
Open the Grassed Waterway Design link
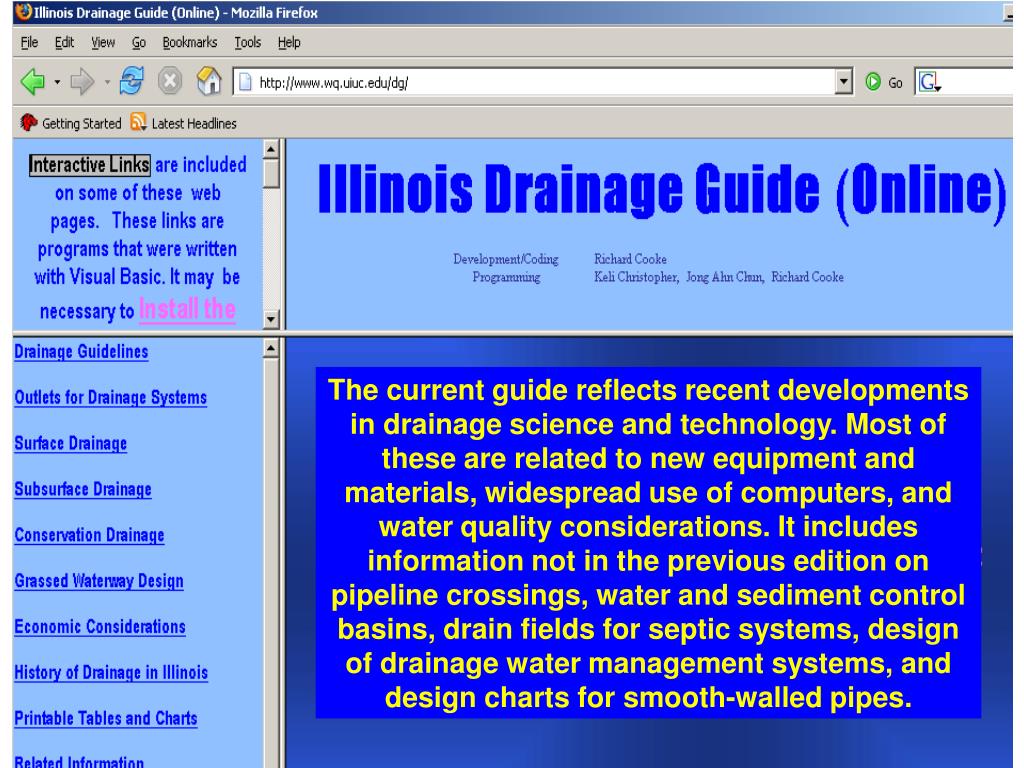click(99, 581)
